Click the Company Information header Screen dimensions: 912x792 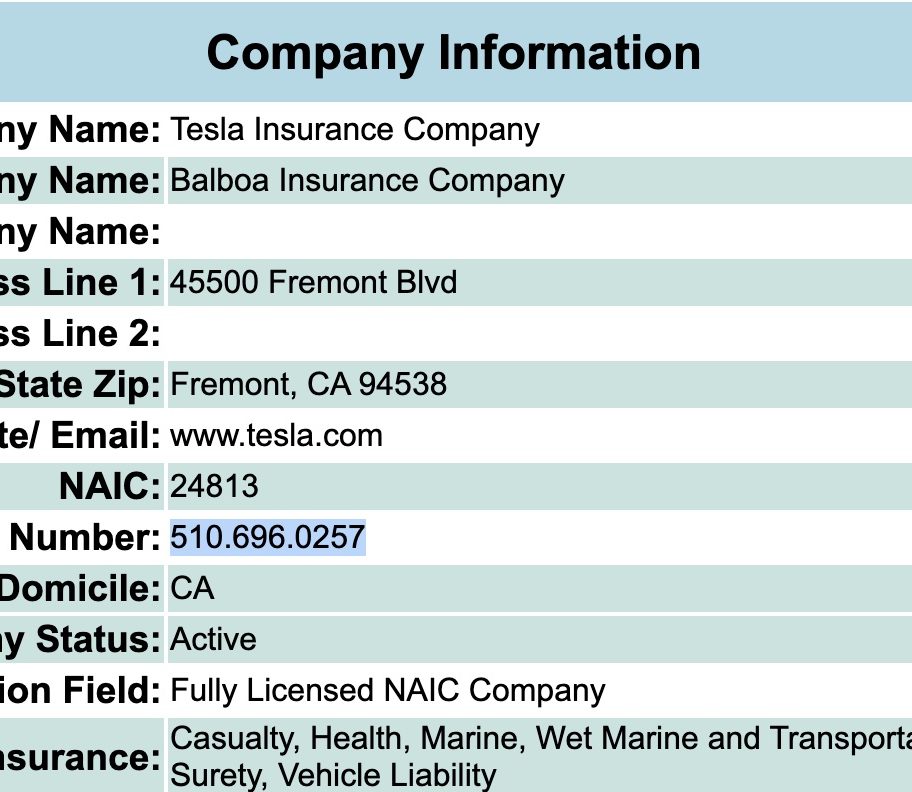[454, 53]
